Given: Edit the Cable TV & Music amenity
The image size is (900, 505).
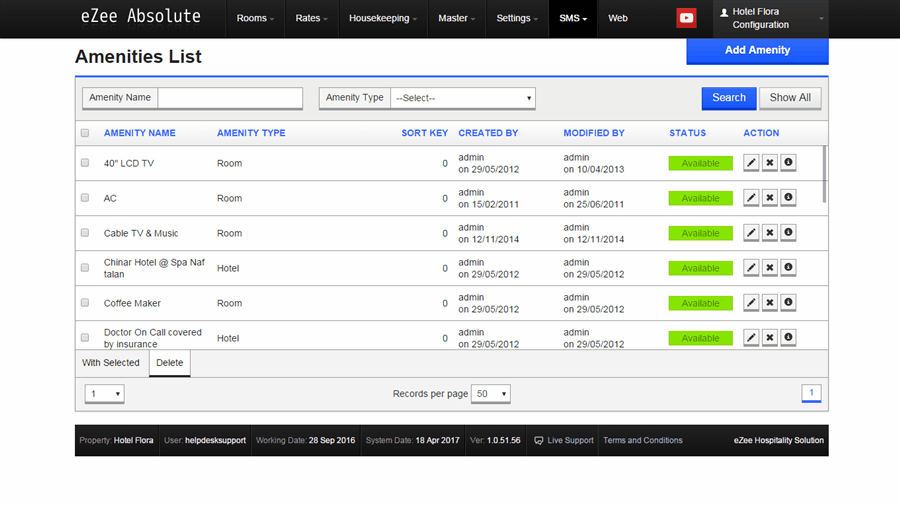Looking at the screenshot, I should [751, 233].
